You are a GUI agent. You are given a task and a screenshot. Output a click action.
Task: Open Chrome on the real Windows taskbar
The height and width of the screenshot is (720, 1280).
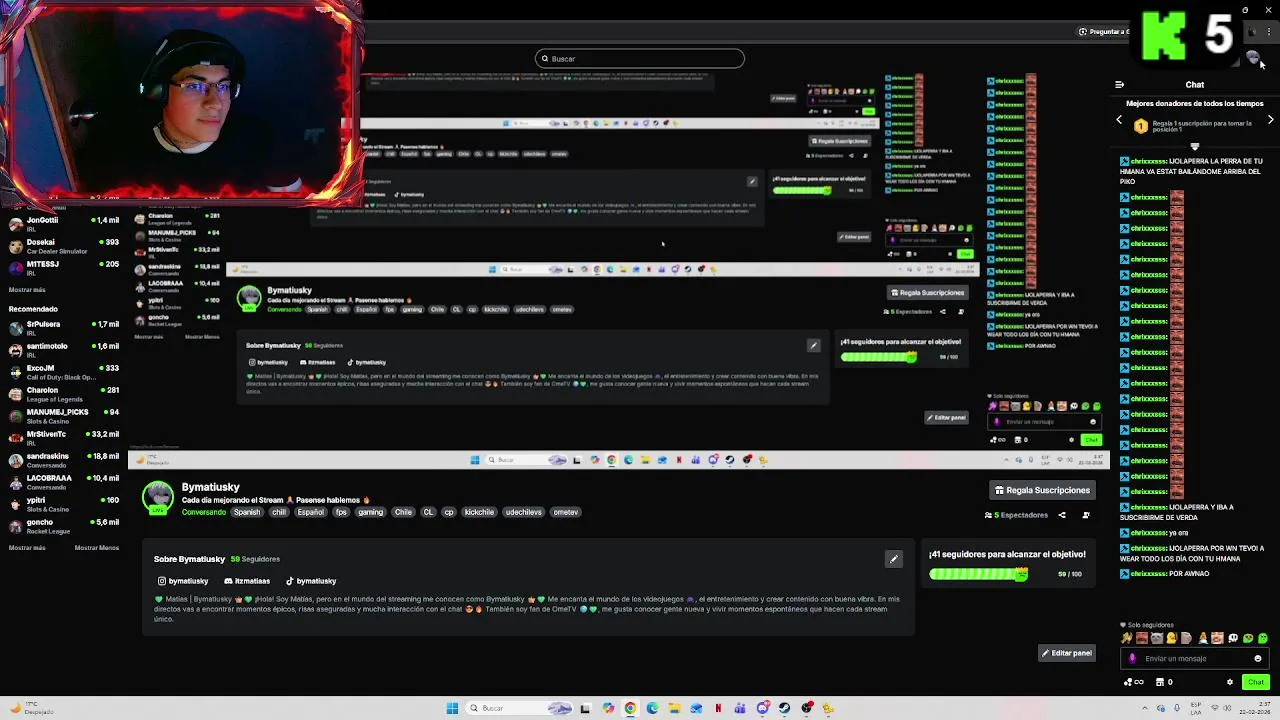(630, 708)
